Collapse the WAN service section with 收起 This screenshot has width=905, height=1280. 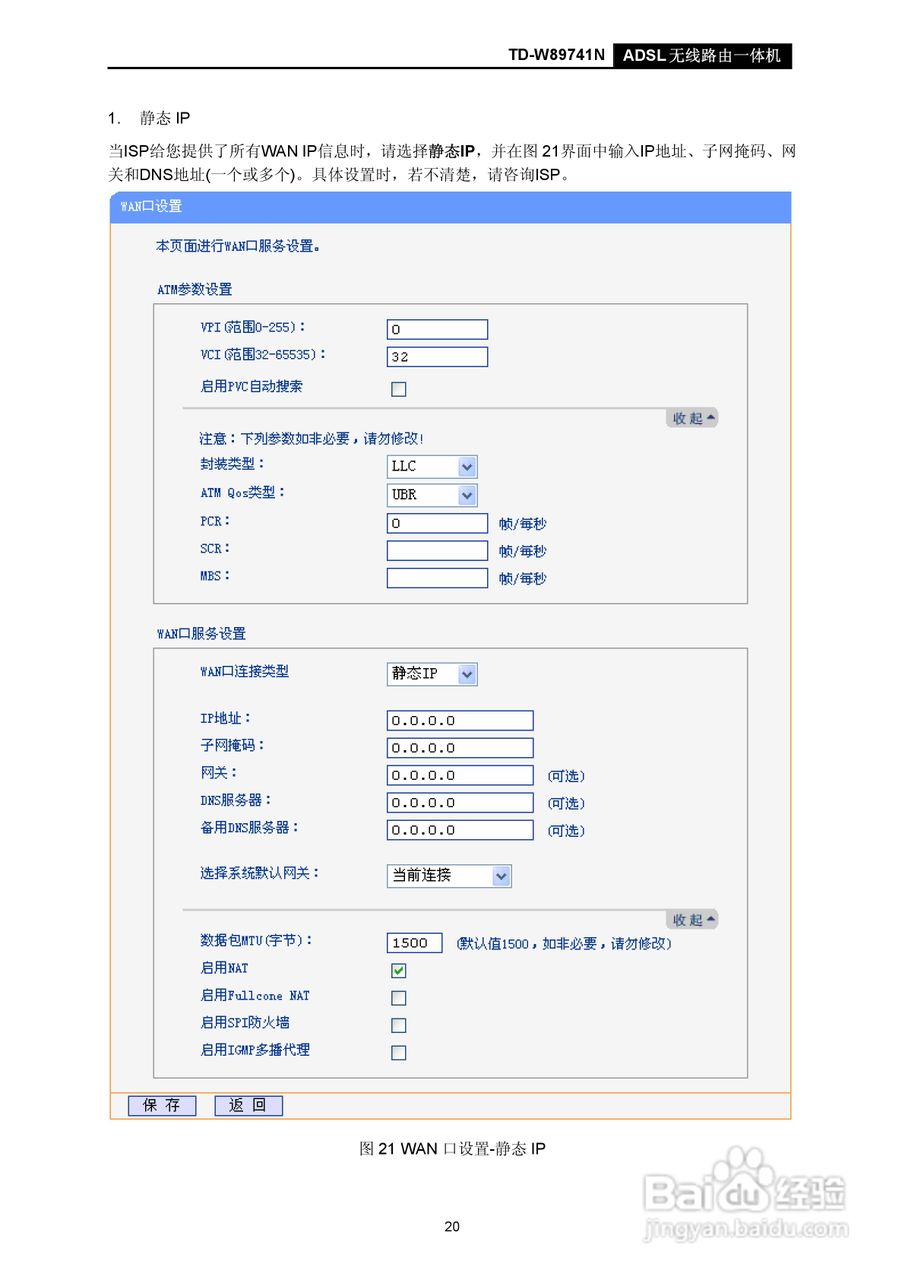pos(692,920)
